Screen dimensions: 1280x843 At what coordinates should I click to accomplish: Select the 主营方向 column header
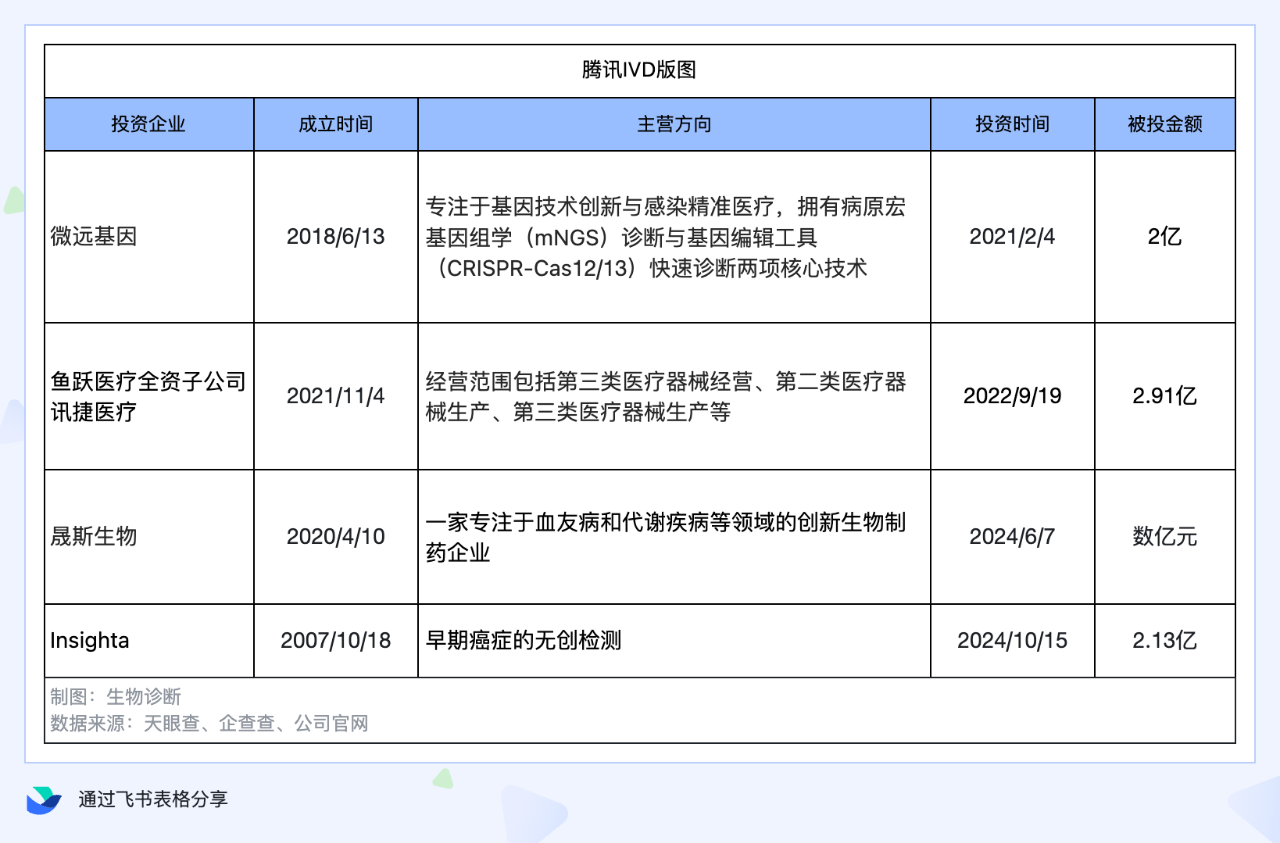click(674, 124)
